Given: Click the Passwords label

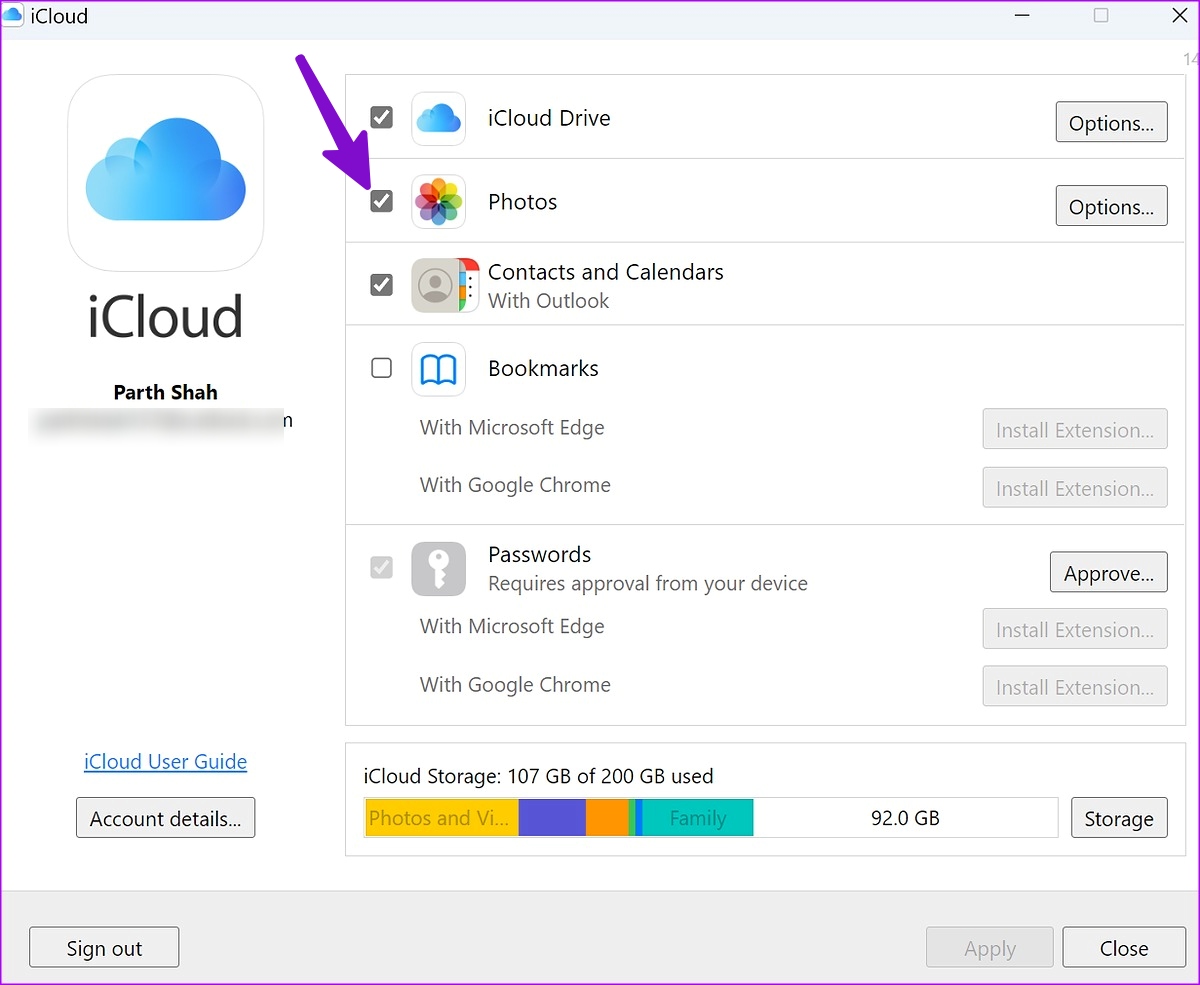Looking at the screenshot, I should (540, 554).
